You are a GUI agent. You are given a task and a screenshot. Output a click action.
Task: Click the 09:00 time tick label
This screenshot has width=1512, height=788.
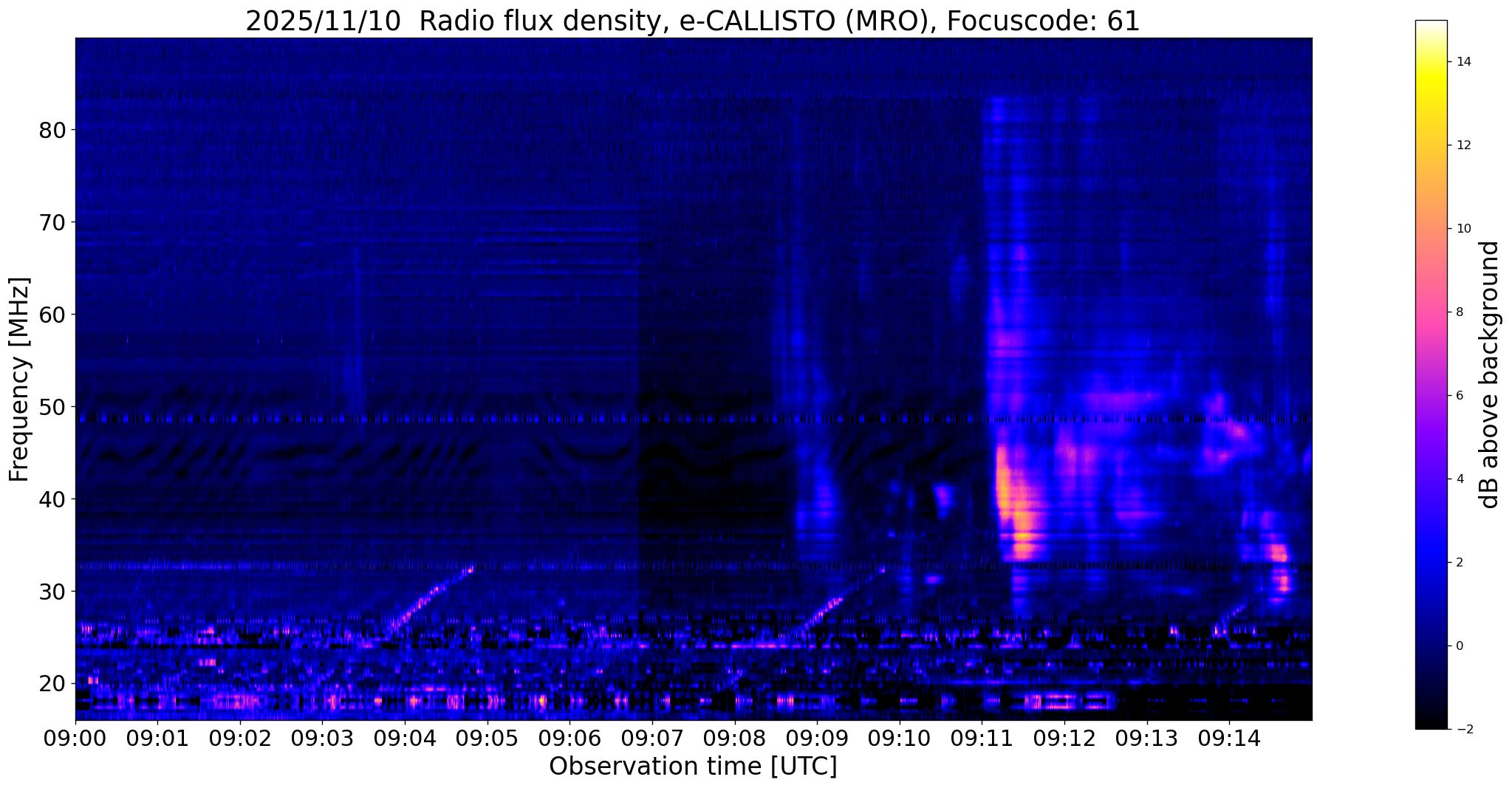[75, 739]
